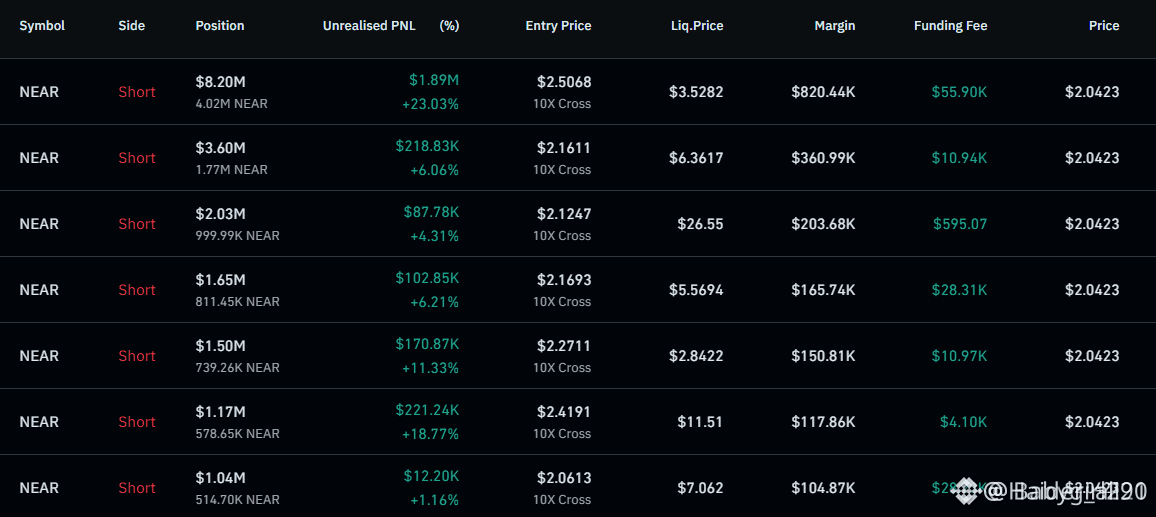Select the $8.20M position value

tap(220, 82)
